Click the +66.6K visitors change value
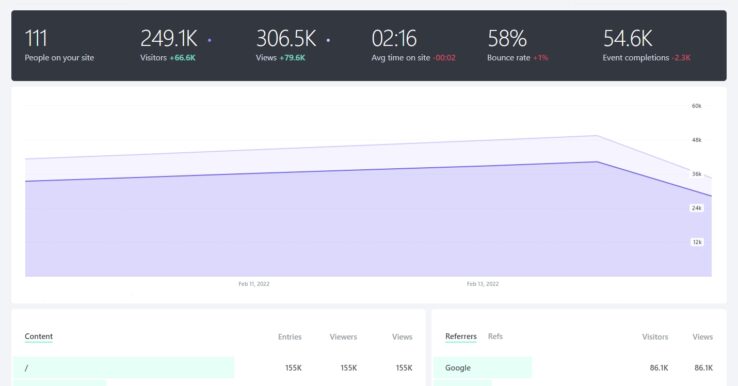 pos(183,58)
